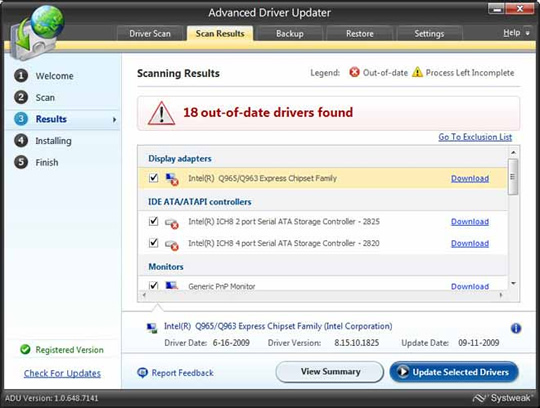
Task: Select the Scan Results tab
Action: coord(220,34)
